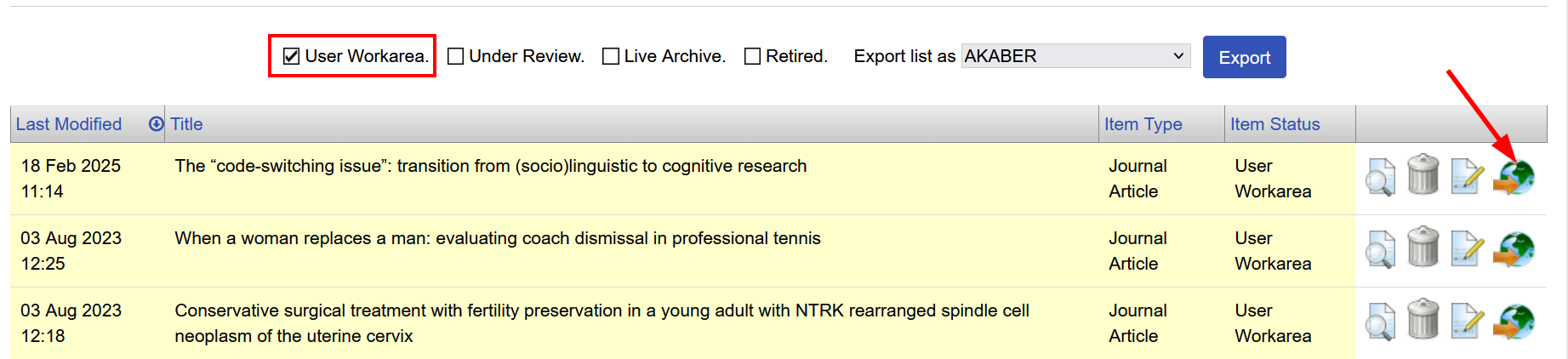This screenshot has height=359, width=1568.
Task: Enable the Under Review filter checkbox
Action: coord(456,56)
